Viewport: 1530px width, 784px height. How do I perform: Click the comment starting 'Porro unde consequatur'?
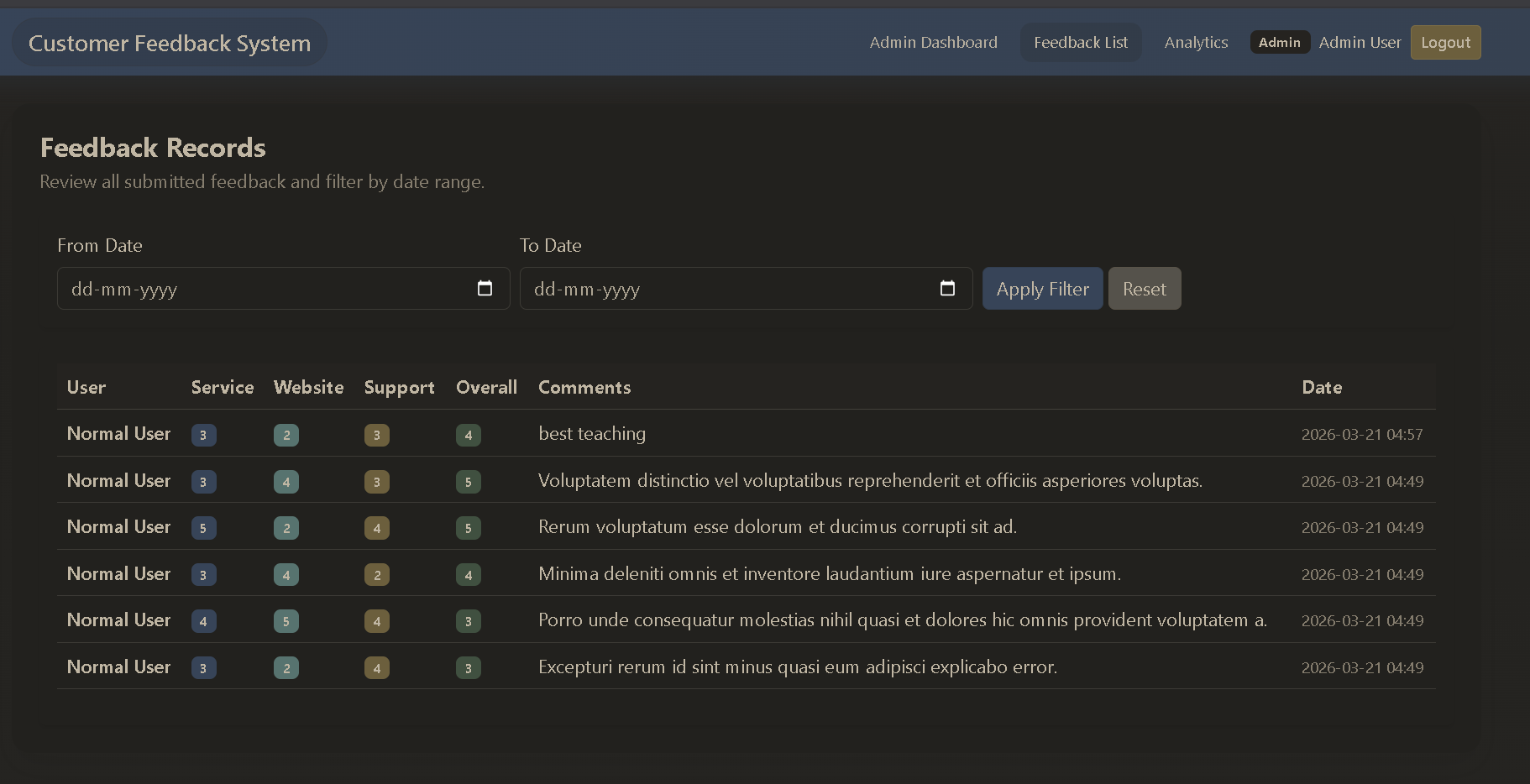tap(903, 619)
